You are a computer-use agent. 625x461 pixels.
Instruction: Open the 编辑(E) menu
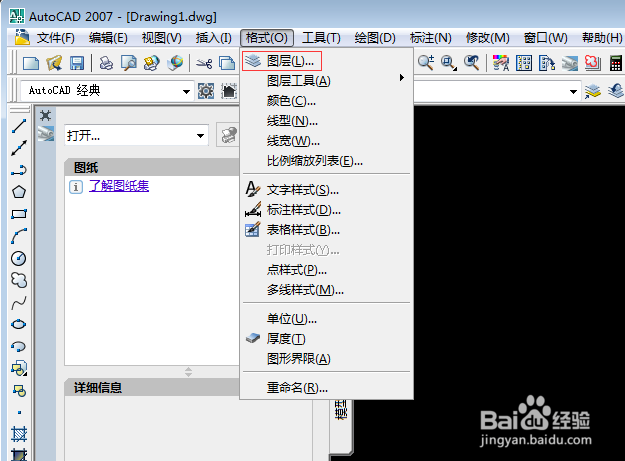108,38
